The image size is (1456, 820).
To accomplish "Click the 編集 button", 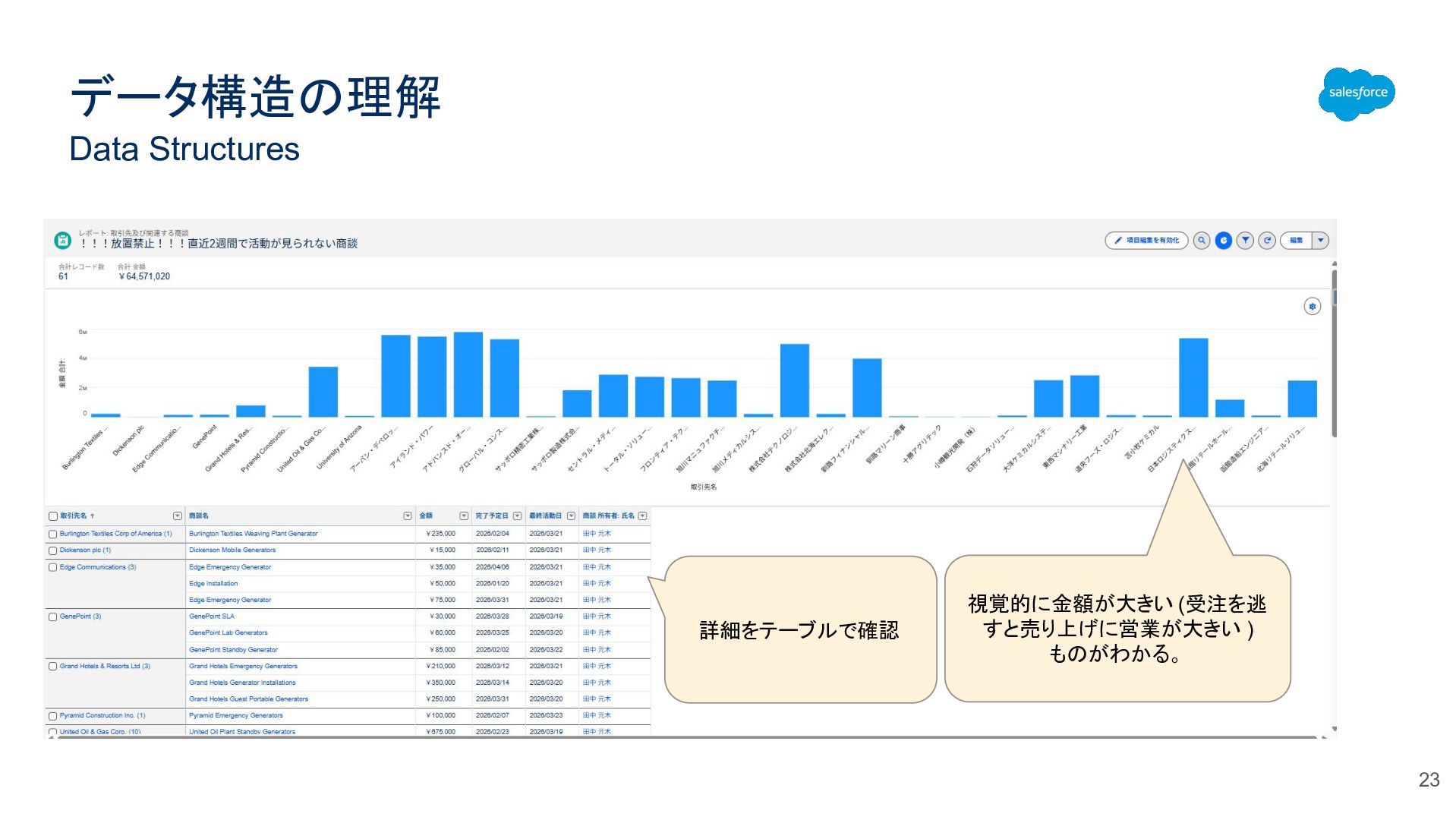I will pyautogui.click(x=1297, y=241).
